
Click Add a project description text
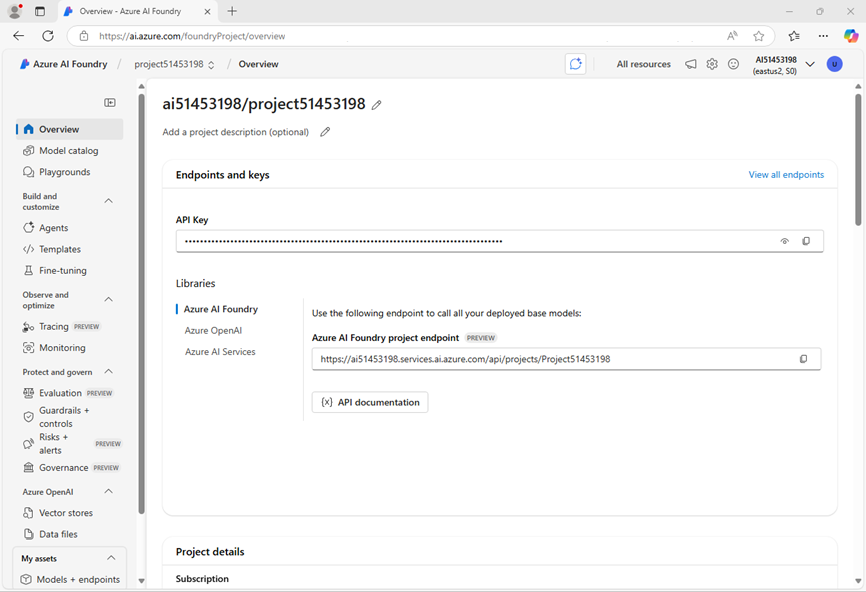click(x=235, y=132)
